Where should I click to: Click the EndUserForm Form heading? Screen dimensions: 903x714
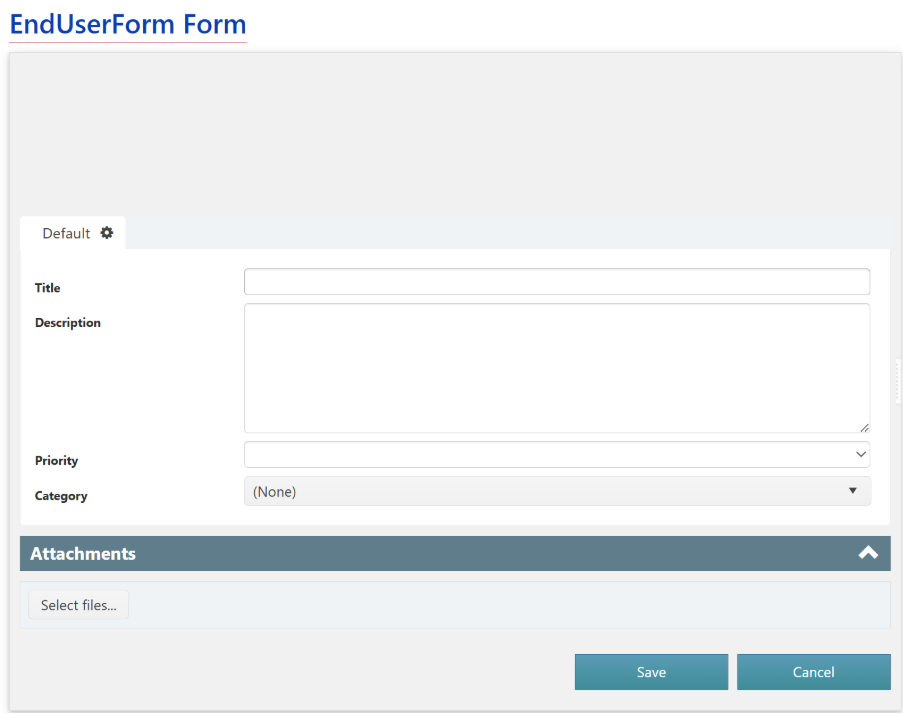pos(128,24)
